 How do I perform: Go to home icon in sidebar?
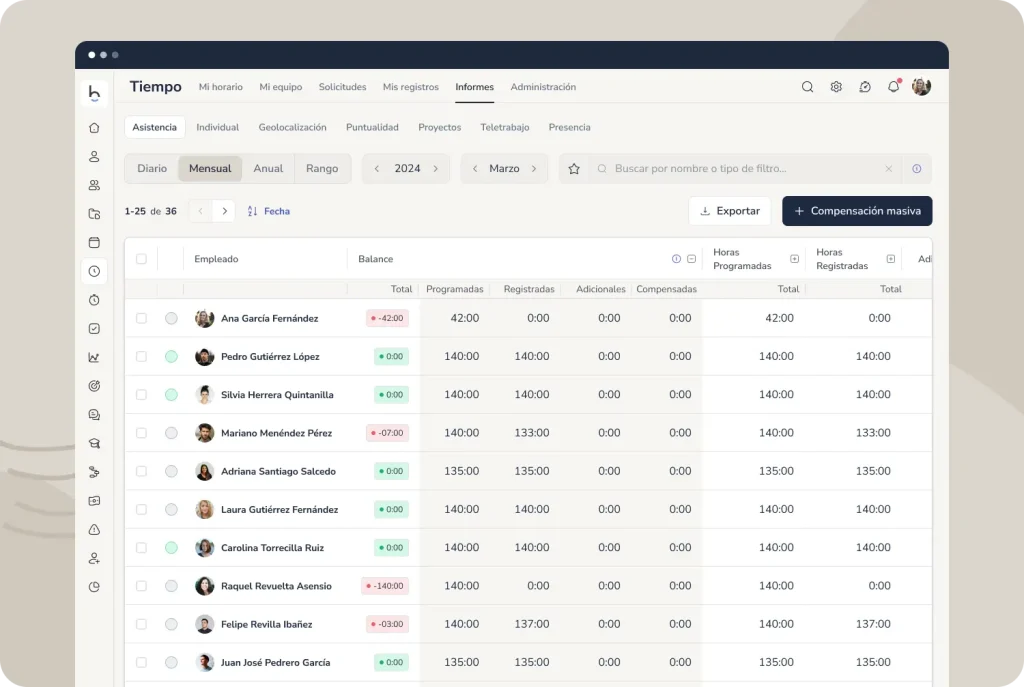click(94, 128)
